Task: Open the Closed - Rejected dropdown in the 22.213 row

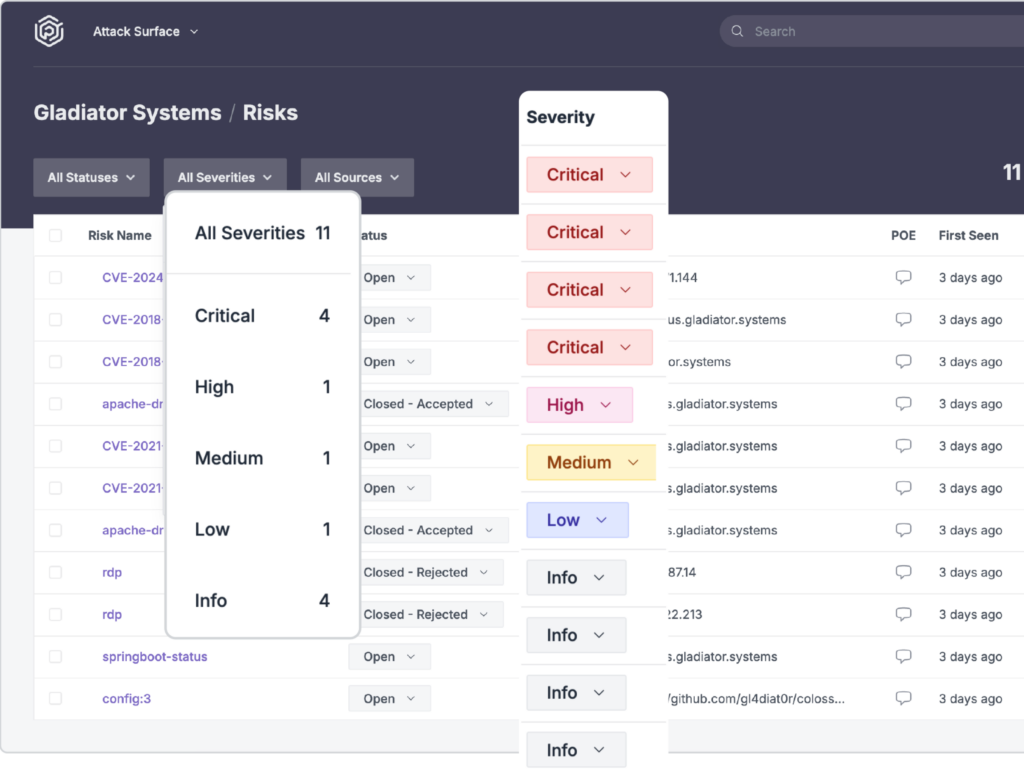Action: pyautogui.click(x=432, y=614)
